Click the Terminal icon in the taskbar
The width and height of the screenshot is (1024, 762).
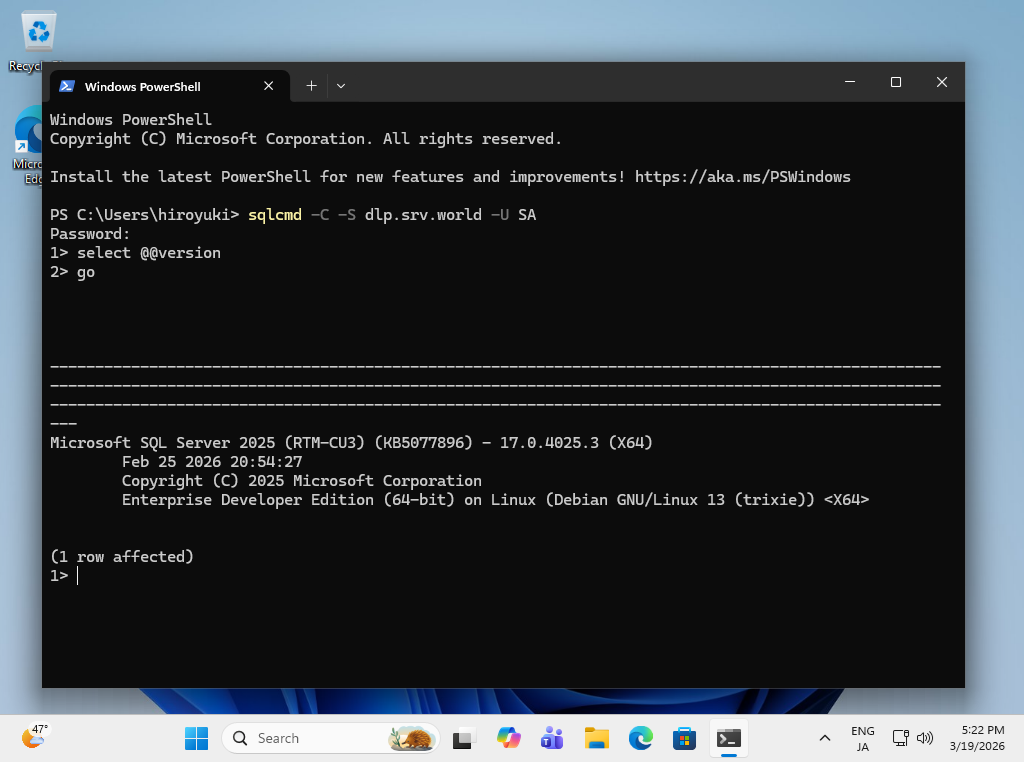[729, 738]
